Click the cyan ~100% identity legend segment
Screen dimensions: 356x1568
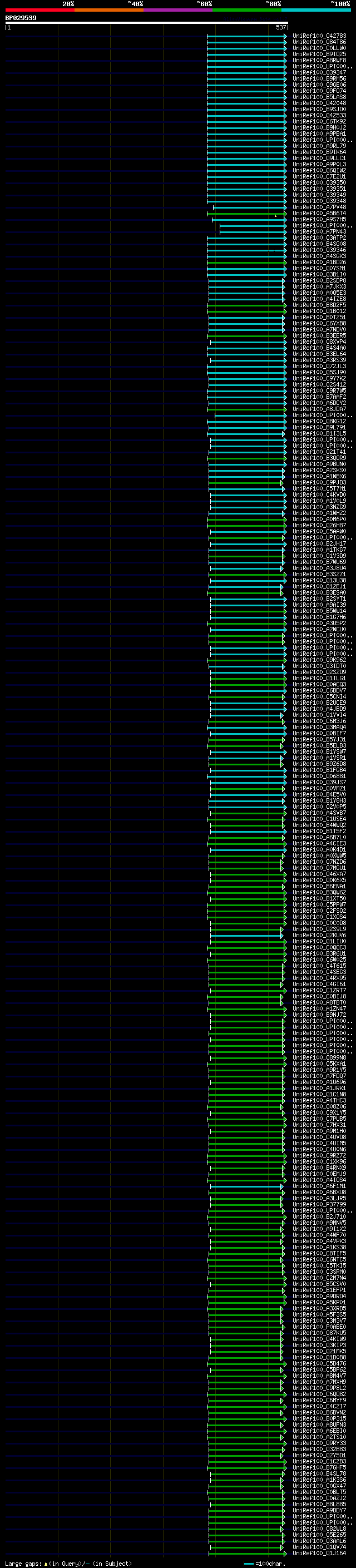tap(316, 10)
